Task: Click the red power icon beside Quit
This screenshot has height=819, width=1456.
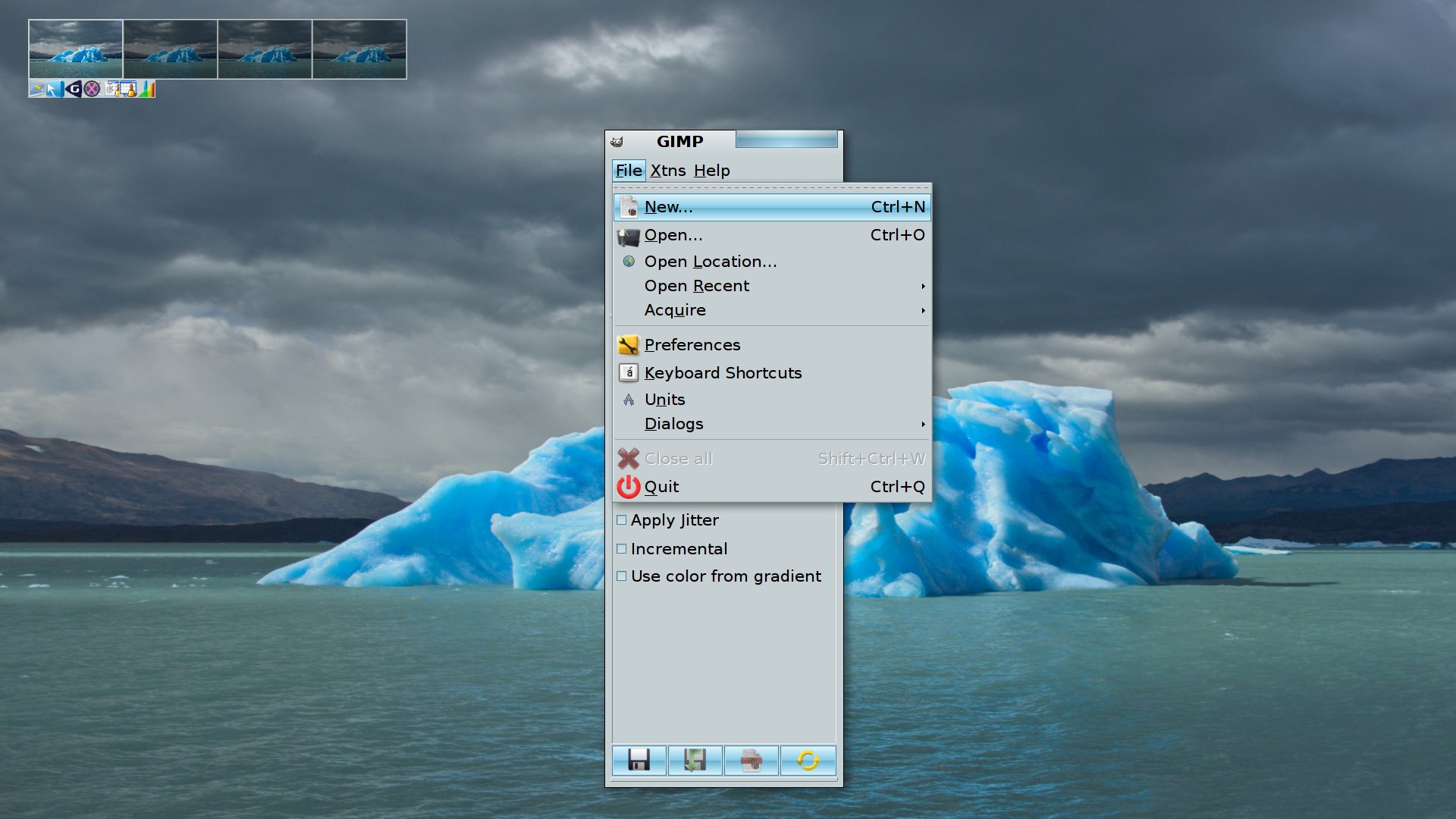Action: coord(628,486)
